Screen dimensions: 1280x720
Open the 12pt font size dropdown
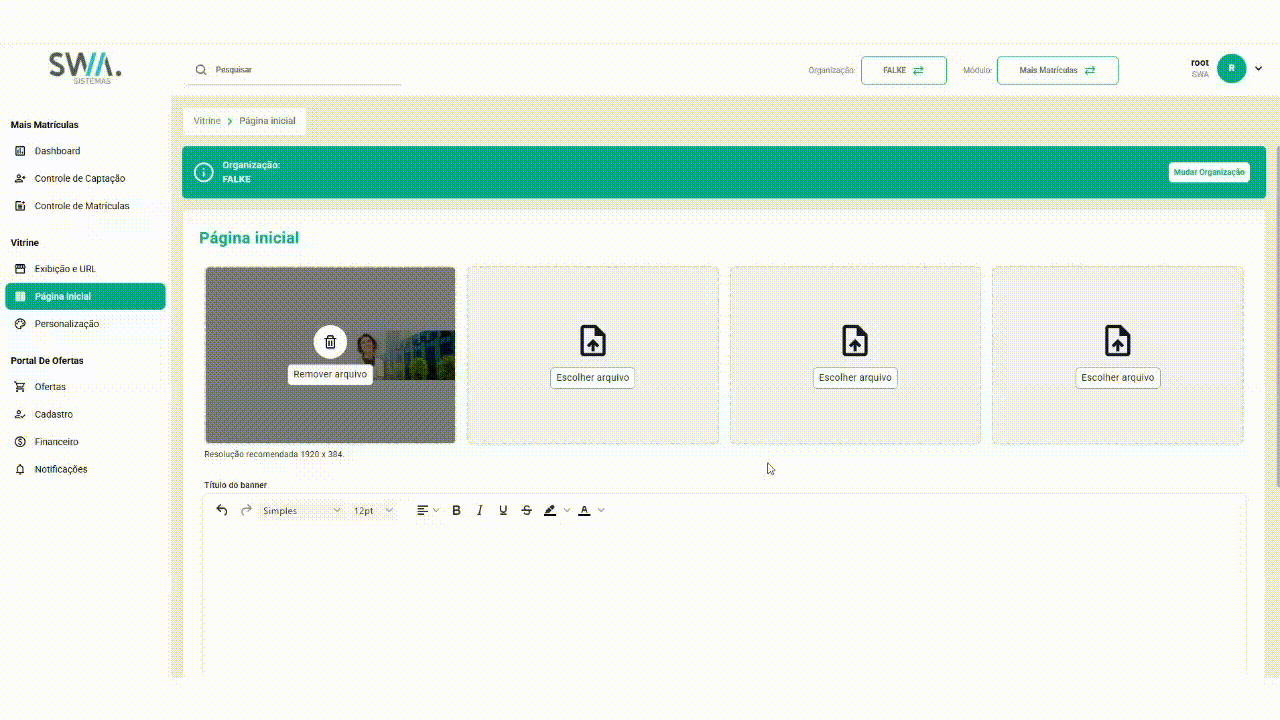373,510
